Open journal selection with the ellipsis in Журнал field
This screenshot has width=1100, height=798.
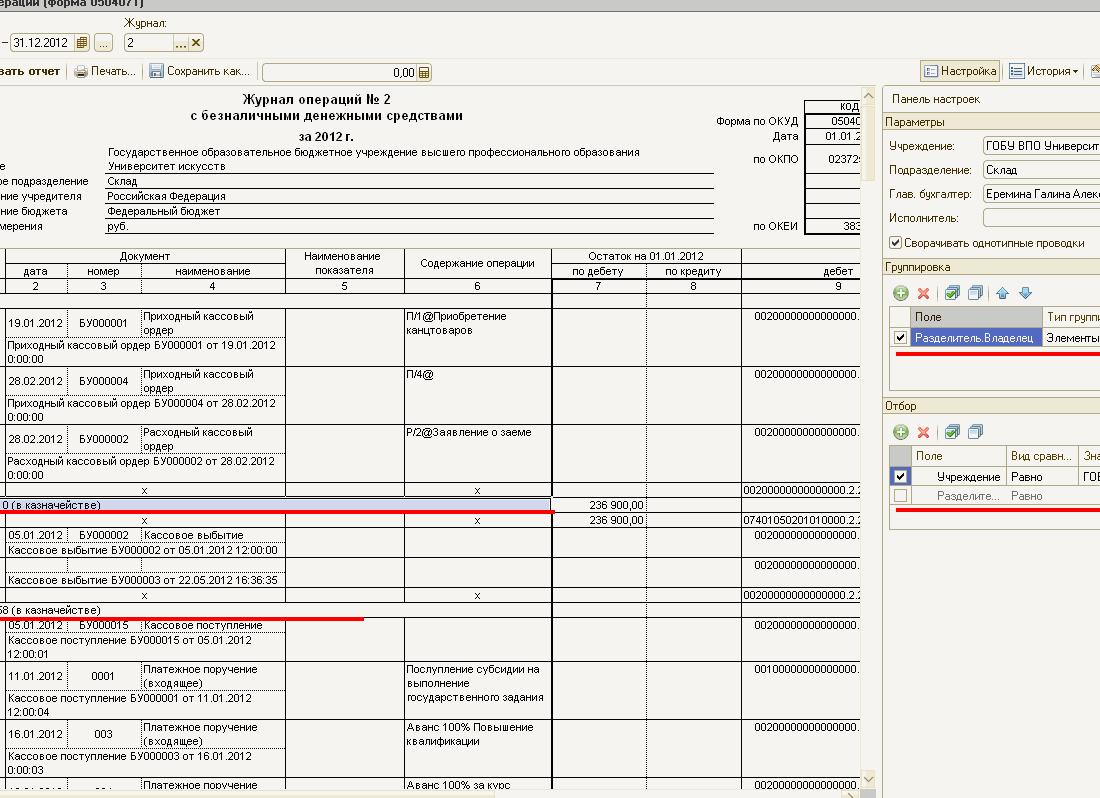click(181, 43)
